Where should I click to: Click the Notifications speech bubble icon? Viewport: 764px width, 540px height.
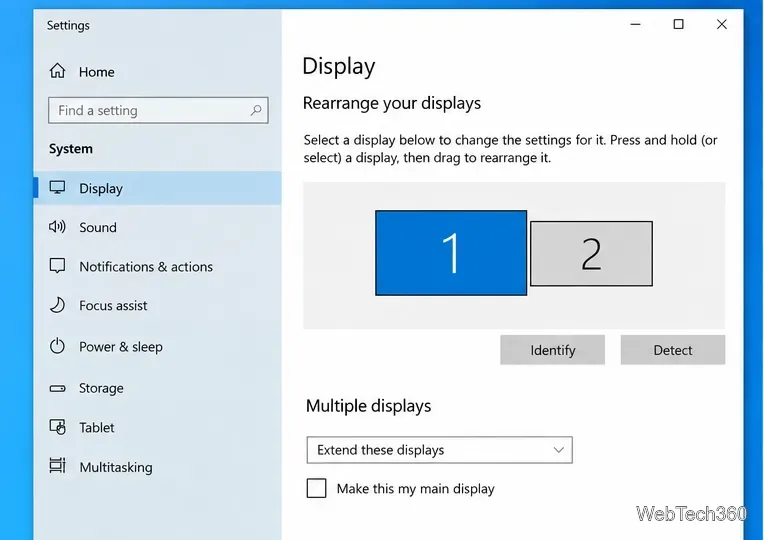point(57,266)
